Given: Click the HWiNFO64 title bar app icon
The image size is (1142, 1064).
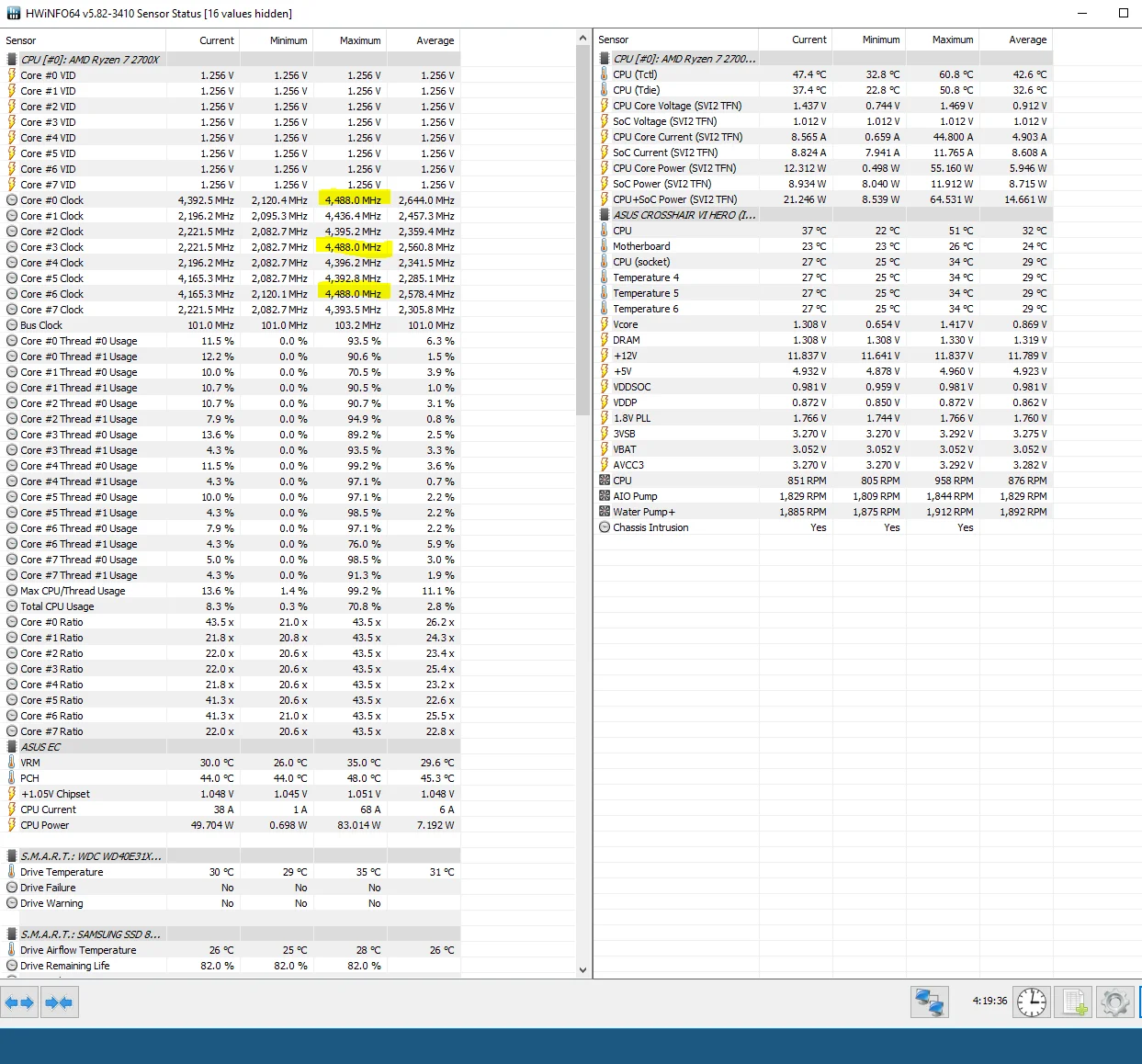Looking at the screenshot, I should pos(13,13).
